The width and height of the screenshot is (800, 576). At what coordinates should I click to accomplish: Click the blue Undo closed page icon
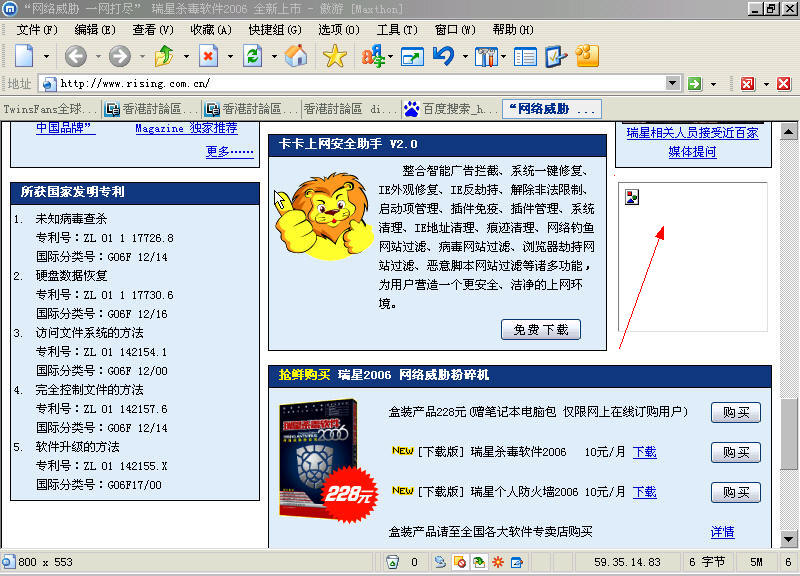tap(443, 56)
